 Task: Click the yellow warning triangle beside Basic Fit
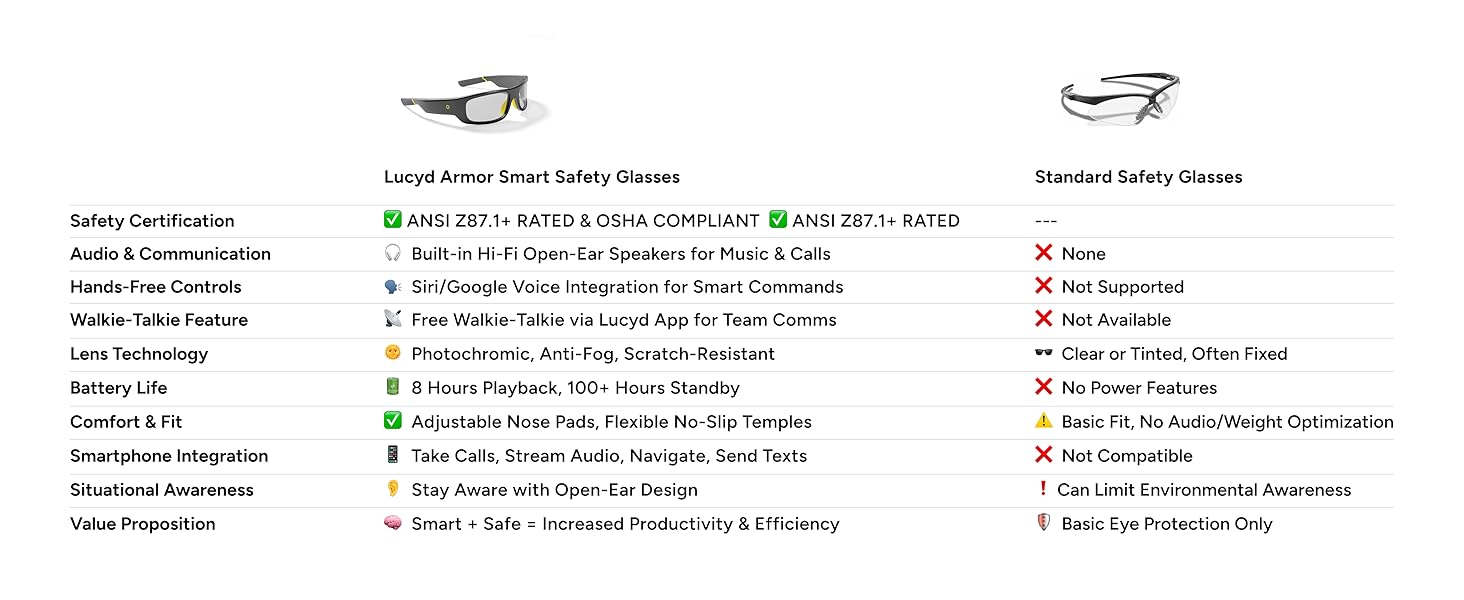click(1044, 421)
